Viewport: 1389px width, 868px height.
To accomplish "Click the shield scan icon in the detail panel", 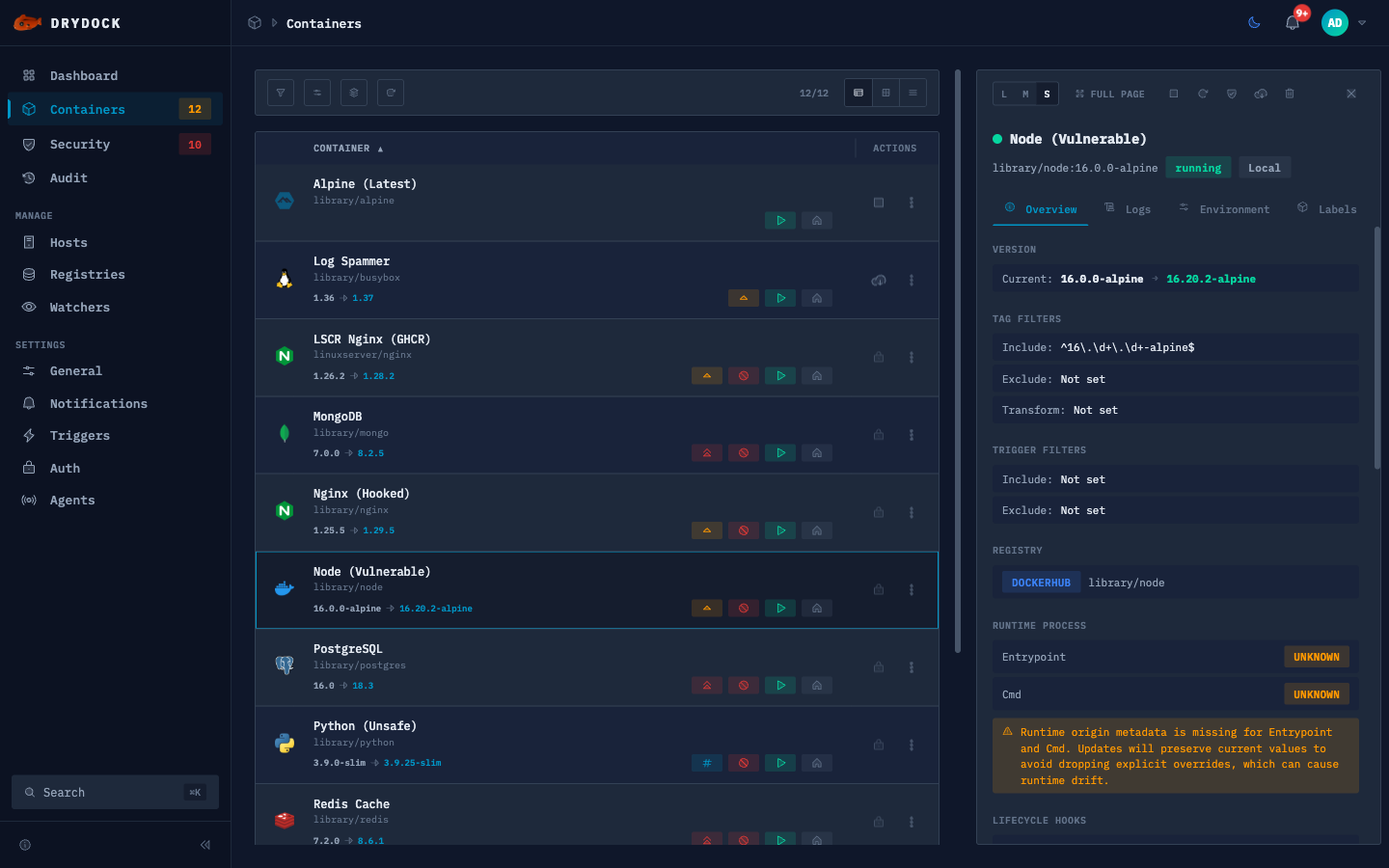I will click(x=1232, y=94).
